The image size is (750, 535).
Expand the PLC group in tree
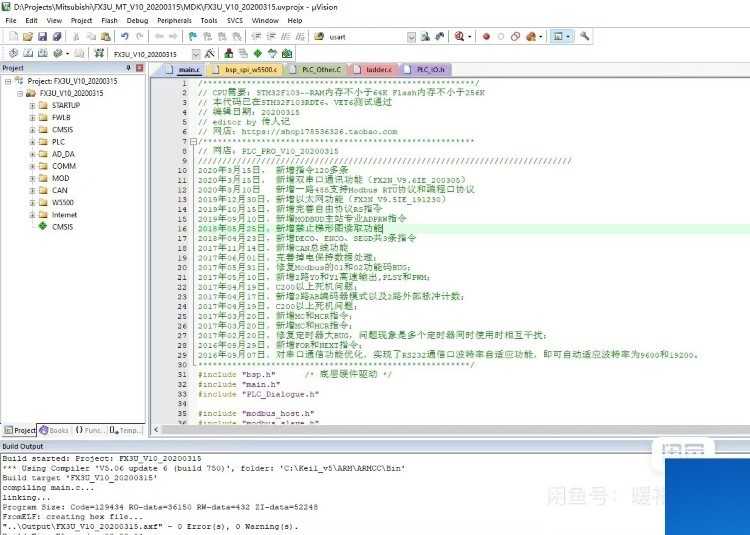click(32, 142)
